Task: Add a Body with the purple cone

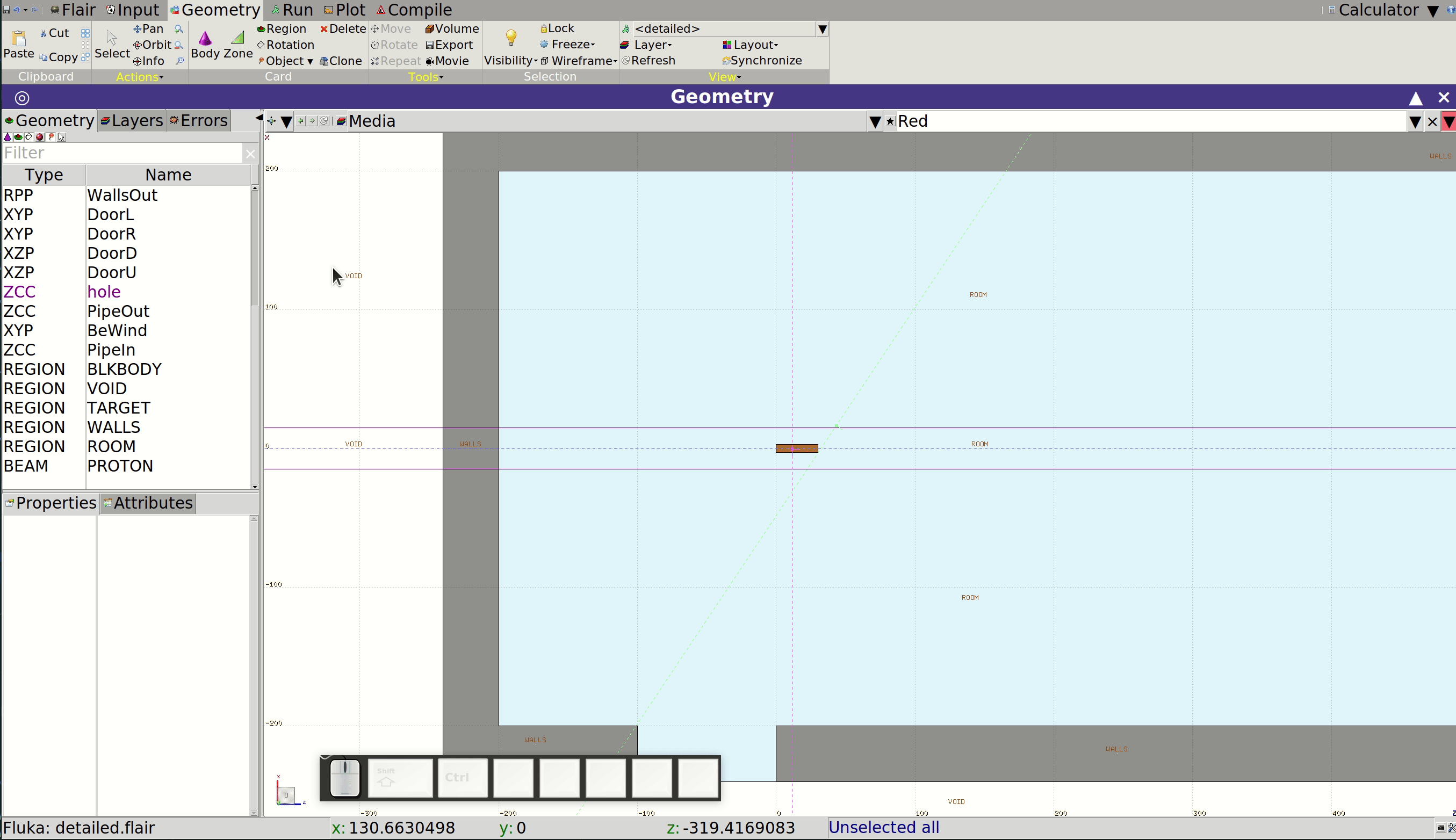Action: (x=205, y=45)
